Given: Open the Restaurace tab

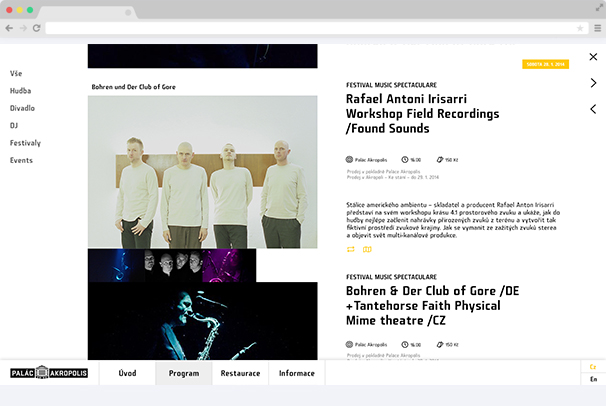Looking at the screenshot, I should tap(240, 373).
